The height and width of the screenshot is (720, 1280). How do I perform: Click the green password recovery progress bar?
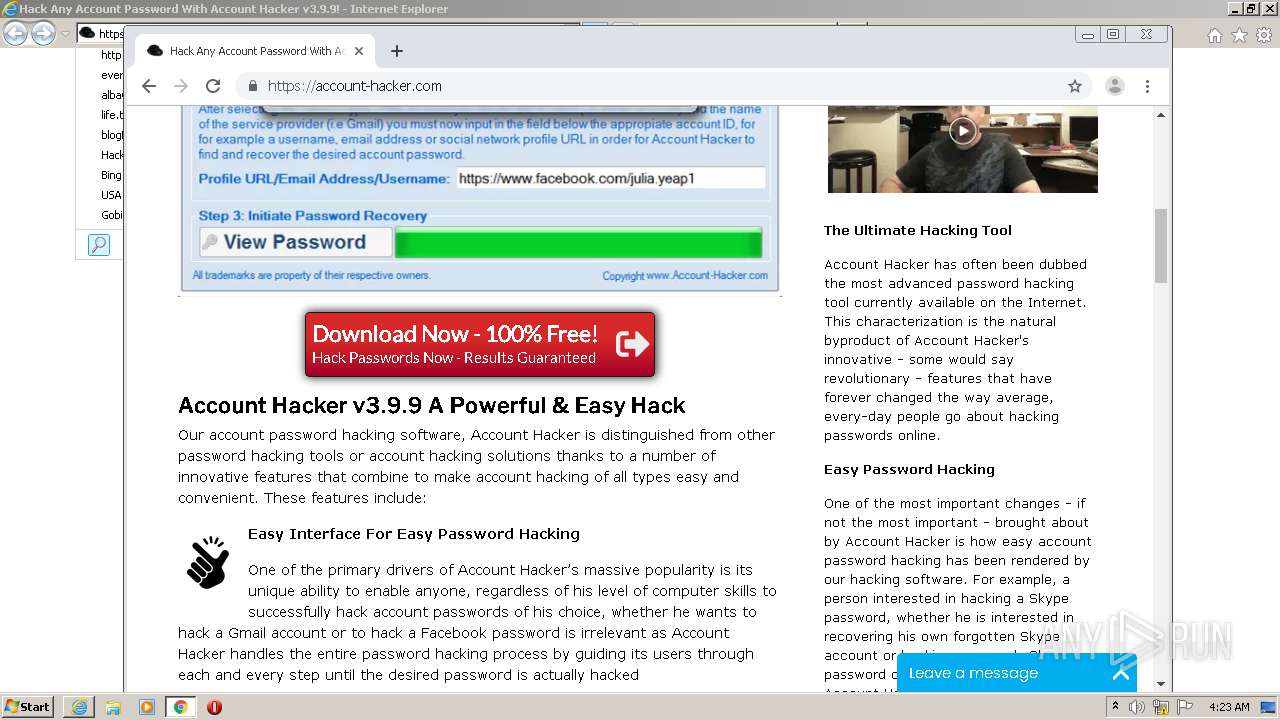click(579, 243)
